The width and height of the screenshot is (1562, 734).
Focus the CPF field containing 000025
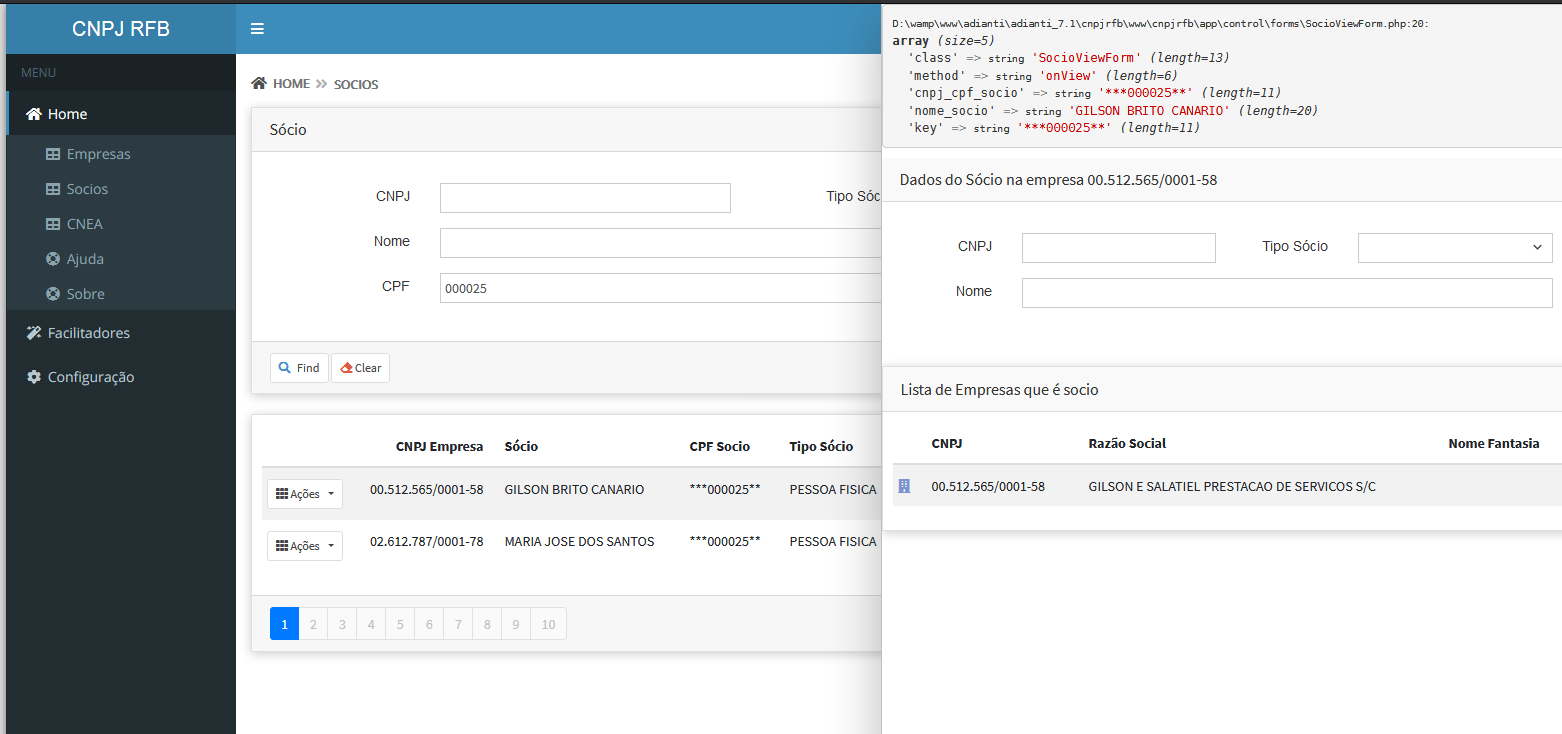tap(661, 288)
